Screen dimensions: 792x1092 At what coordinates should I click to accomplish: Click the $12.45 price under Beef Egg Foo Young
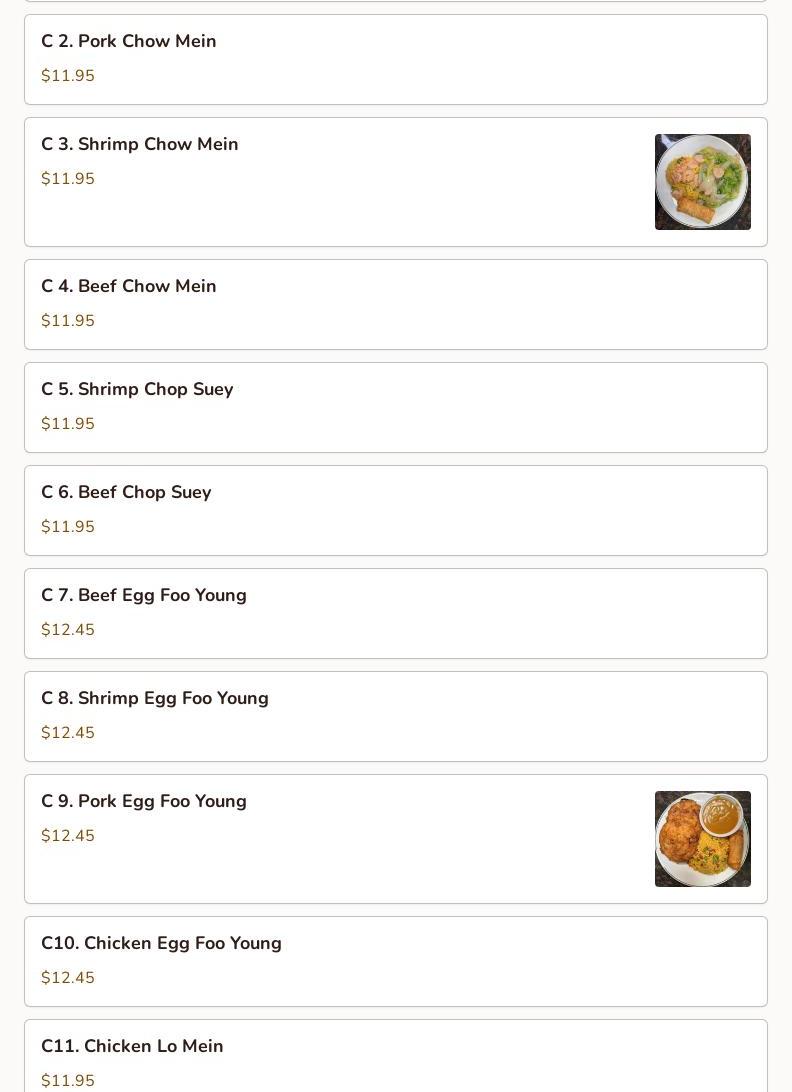pyautogui.click(x=68, y=630)
